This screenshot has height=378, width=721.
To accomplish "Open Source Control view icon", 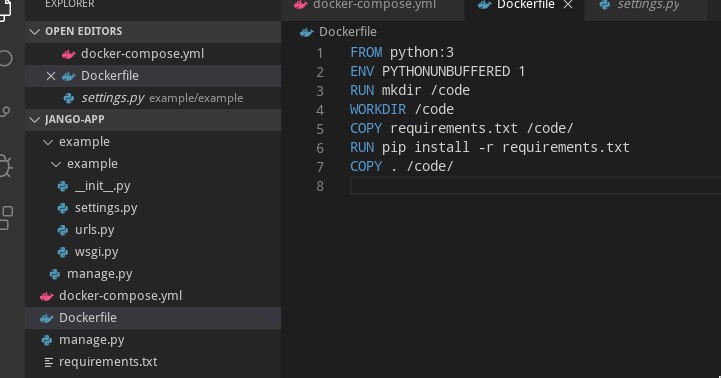I will pyautogui.click(x=5, y=112).
